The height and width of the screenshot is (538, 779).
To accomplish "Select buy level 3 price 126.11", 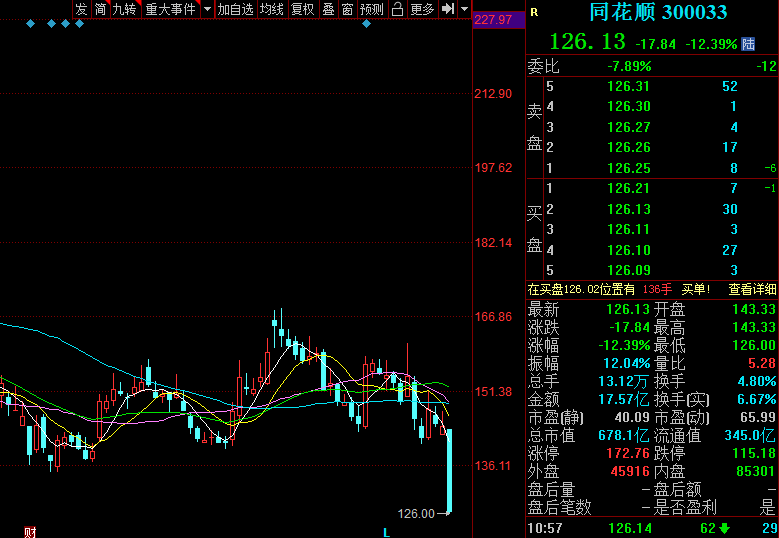I will pos(628,230).
